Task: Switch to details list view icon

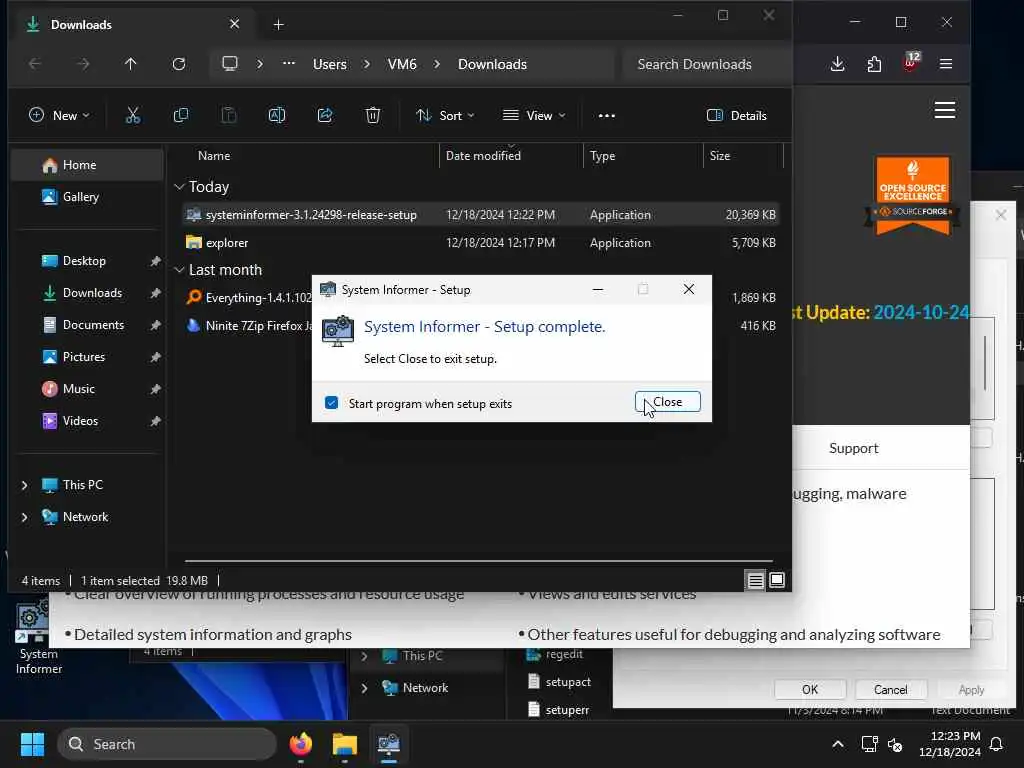Action: click(x=756, y=580)
